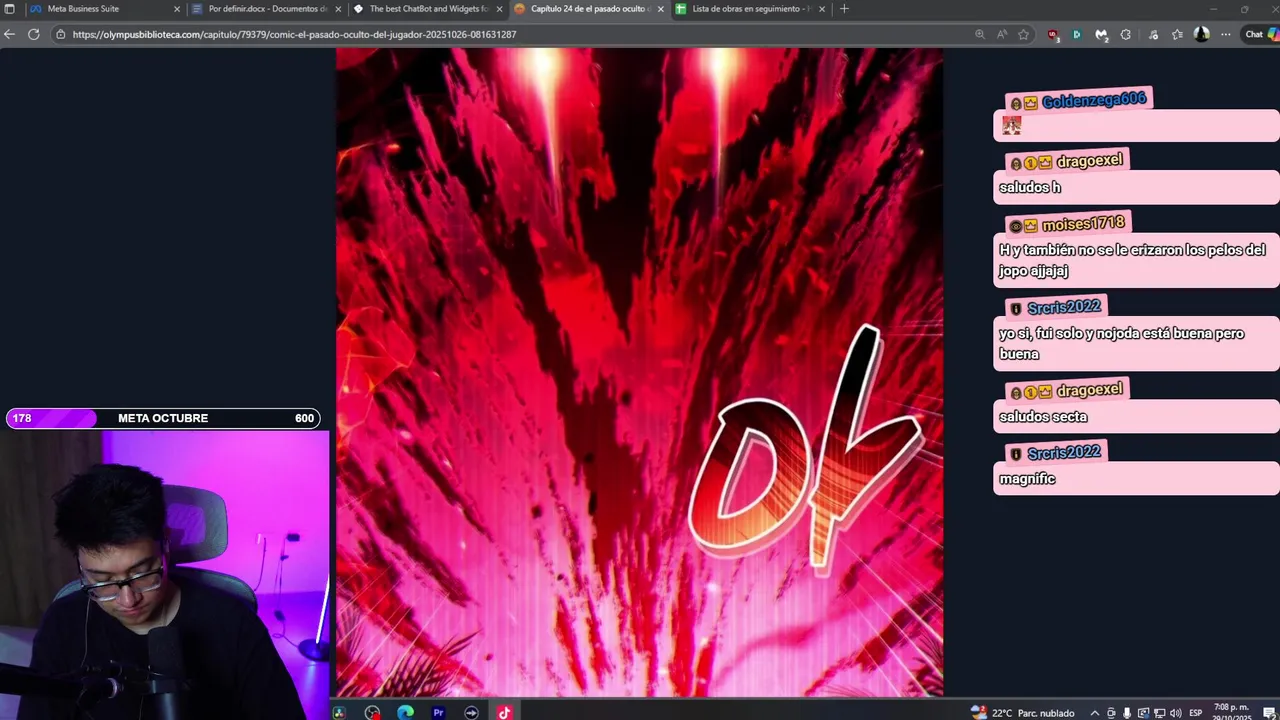Click username Goldenzega606 in chat
This screenshot has height=720, width=1280.
1094,101
